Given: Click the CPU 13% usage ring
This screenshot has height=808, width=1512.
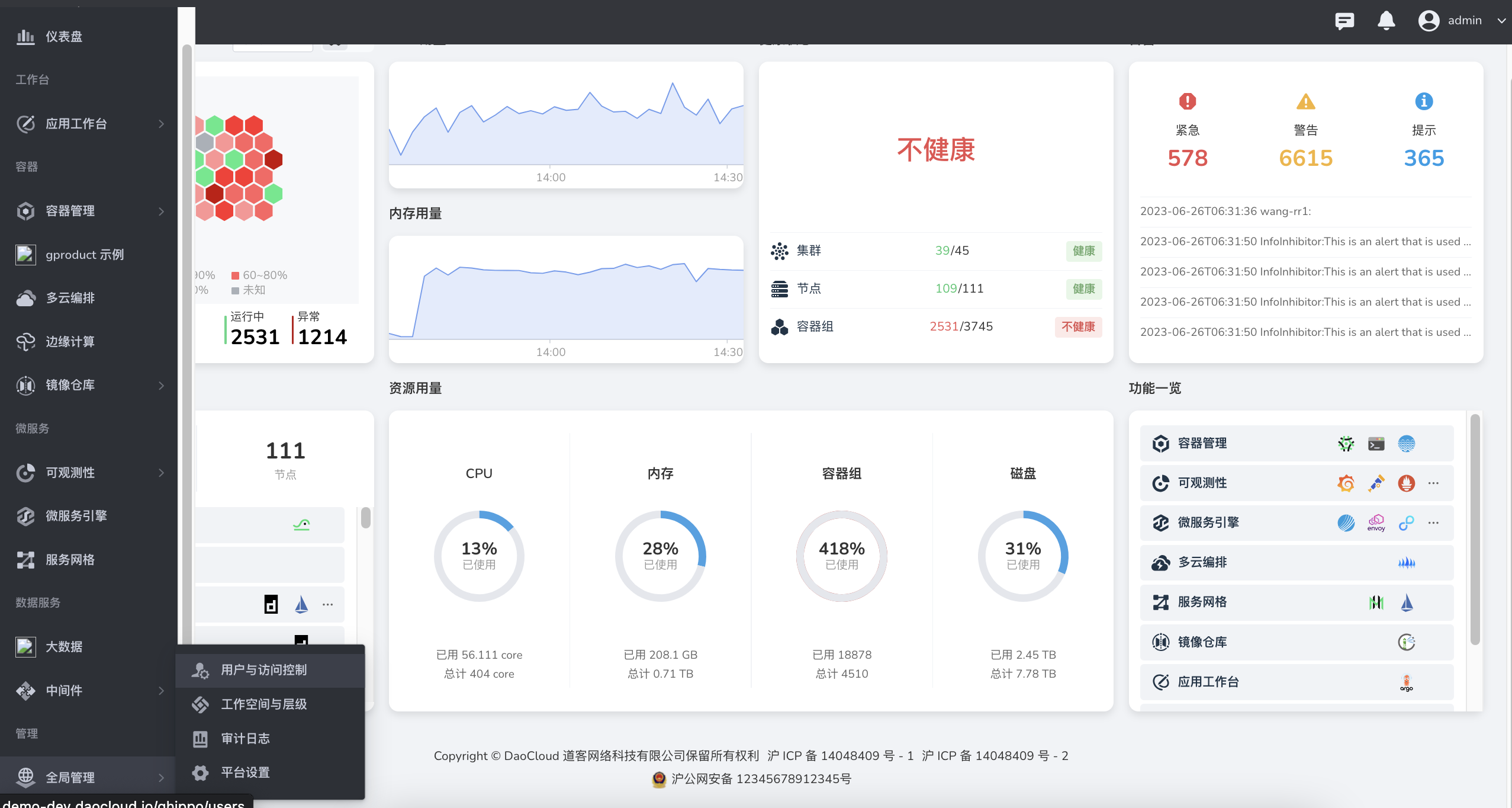Looking at the screenshot, I should pos(479,556).
